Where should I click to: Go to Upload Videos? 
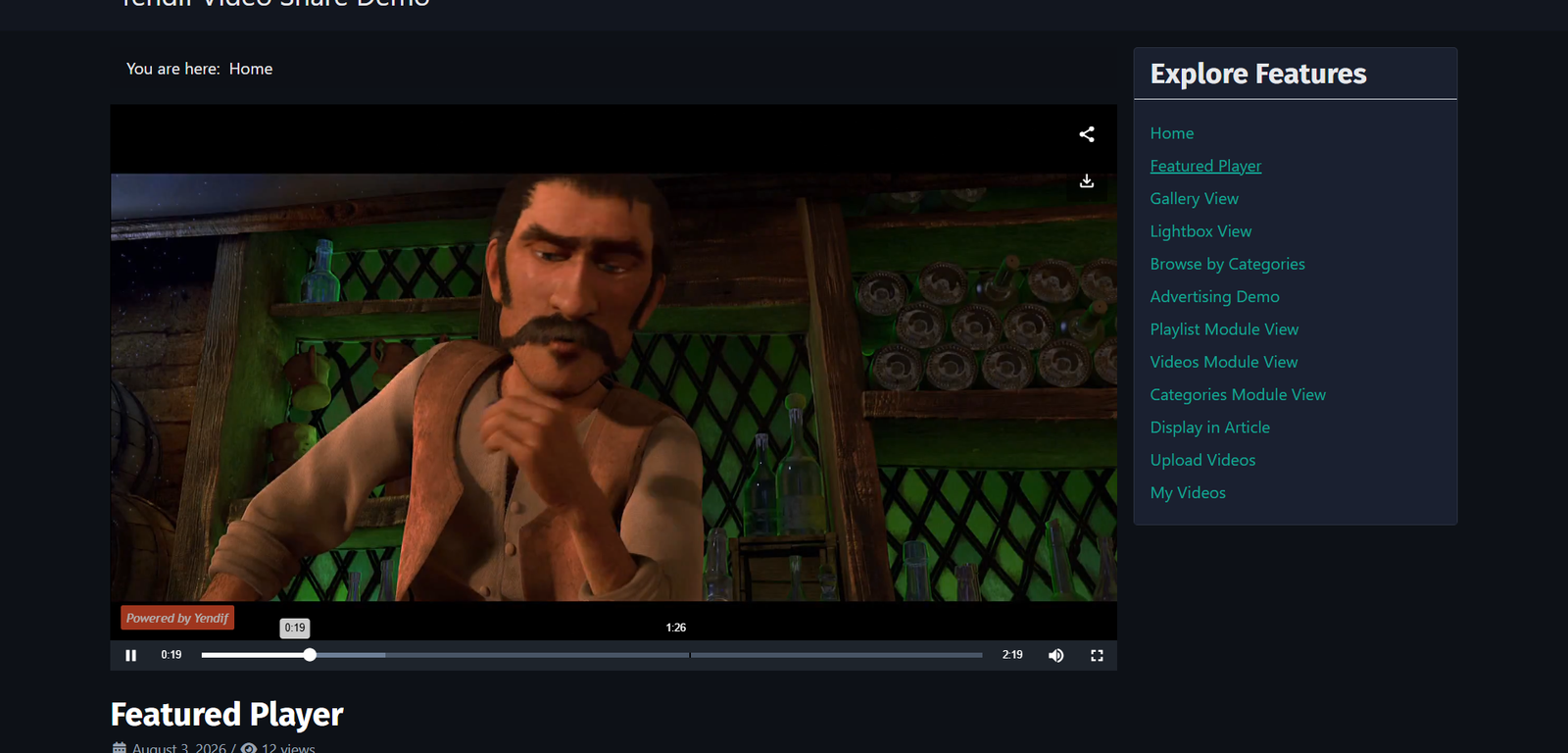click(1203, 460)
